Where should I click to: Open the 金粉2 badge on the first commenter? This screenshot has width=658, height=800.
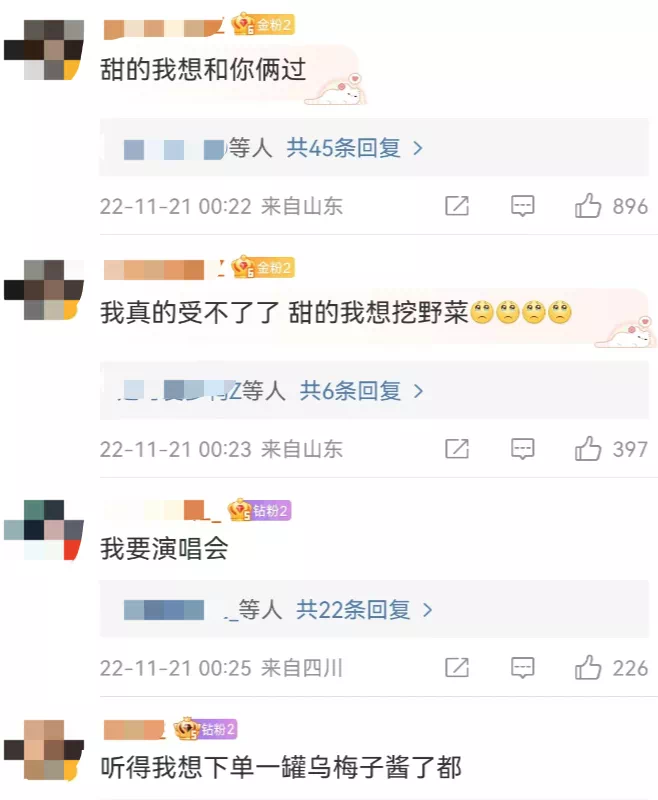(263, 24)
